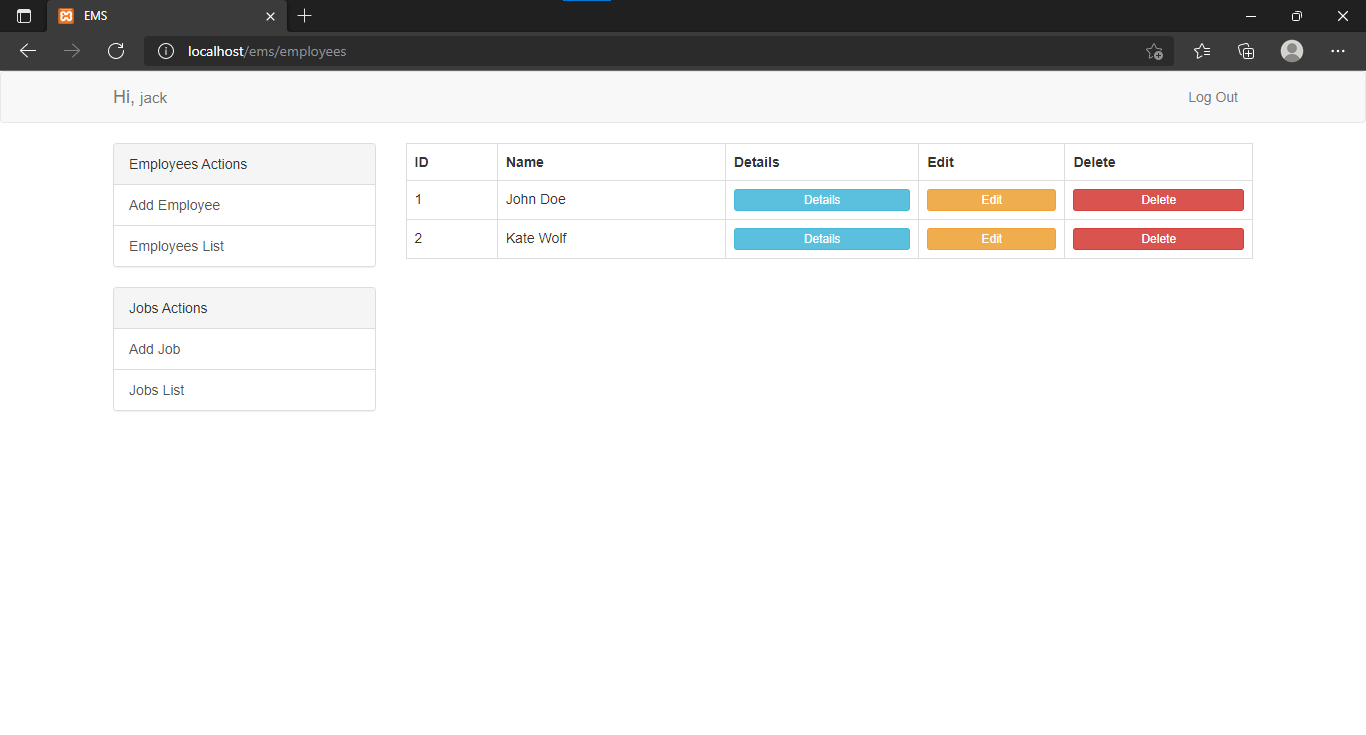Open the Favorites list icon
1366x735 pixels.
click(1201, 51)
